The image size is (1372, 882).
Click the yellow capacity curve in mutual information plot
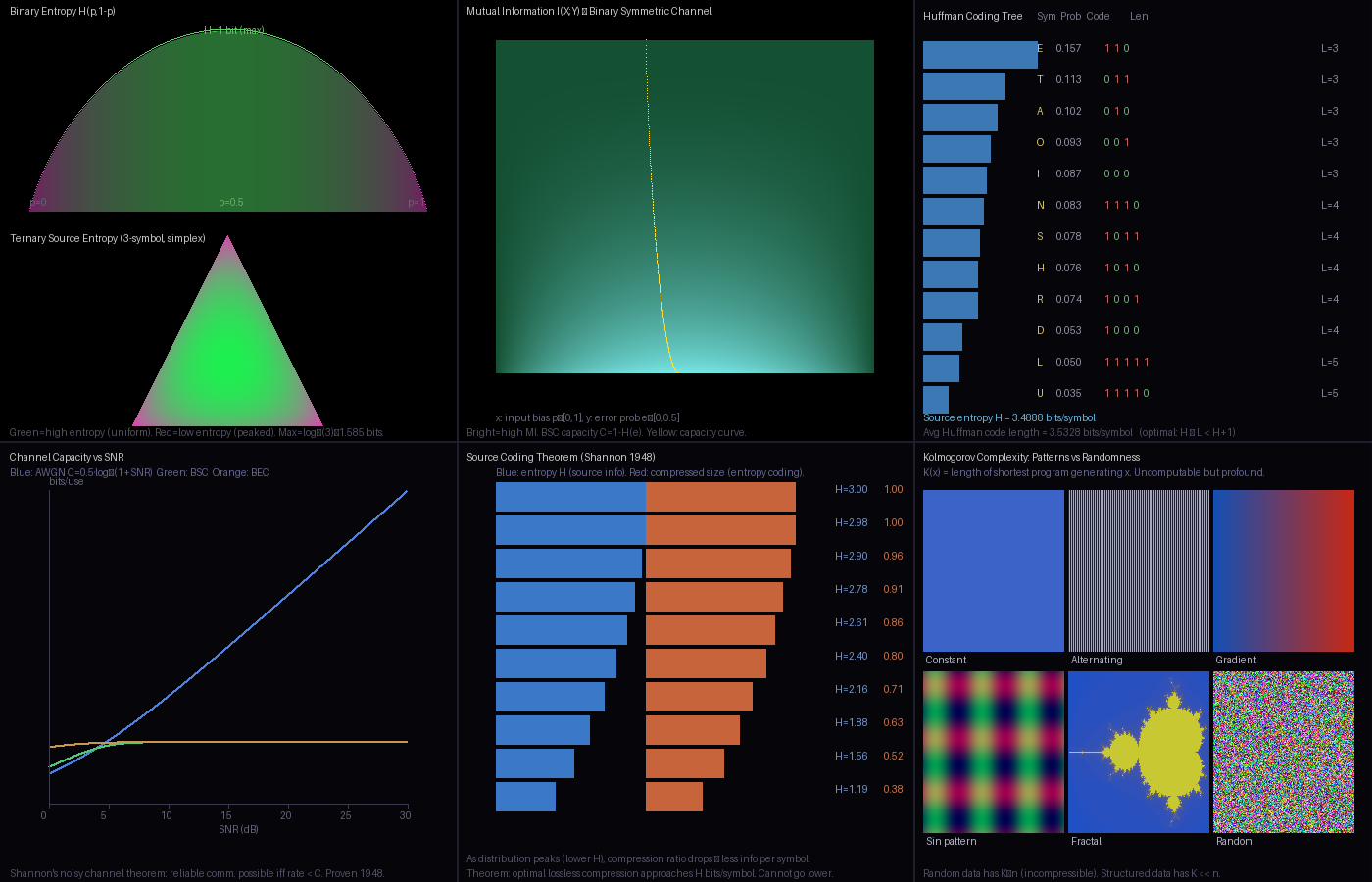[655, 245]
